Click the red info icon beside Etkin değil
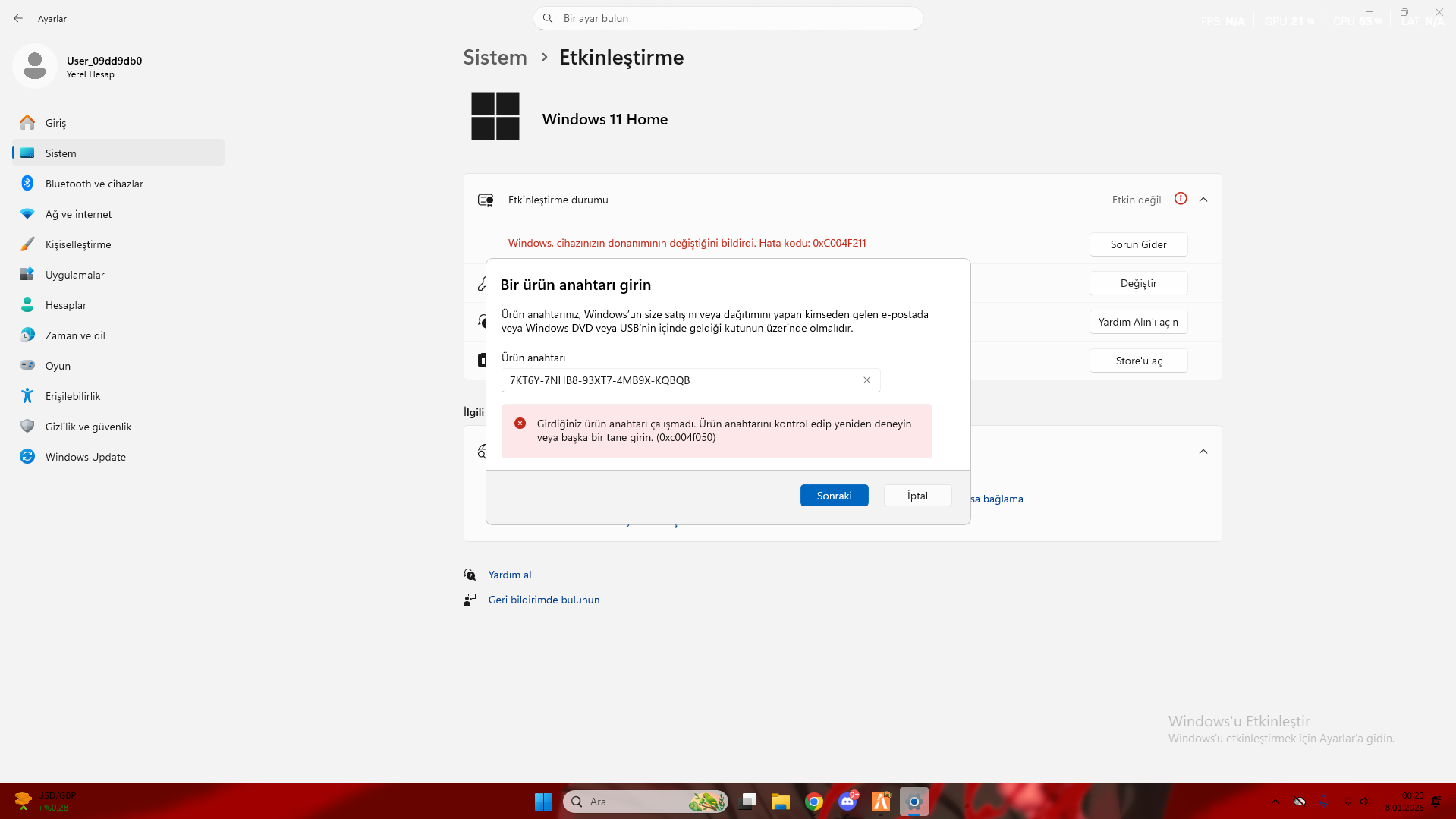The image size is (1456, 819). (1181, 199)
